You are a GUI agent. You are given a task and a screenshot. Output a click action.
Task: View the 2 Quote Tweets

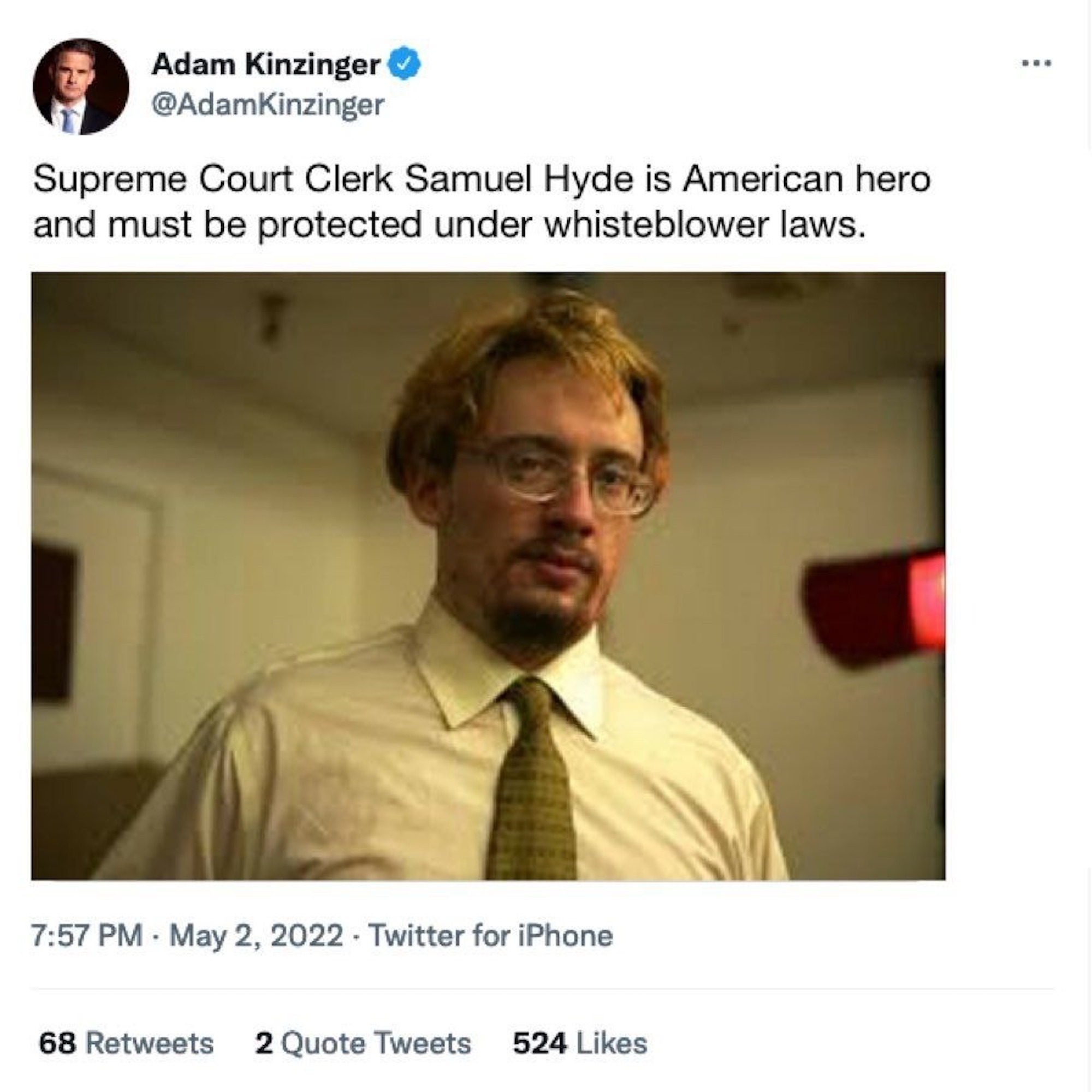pyautogui.click(x=363, y=1043)
